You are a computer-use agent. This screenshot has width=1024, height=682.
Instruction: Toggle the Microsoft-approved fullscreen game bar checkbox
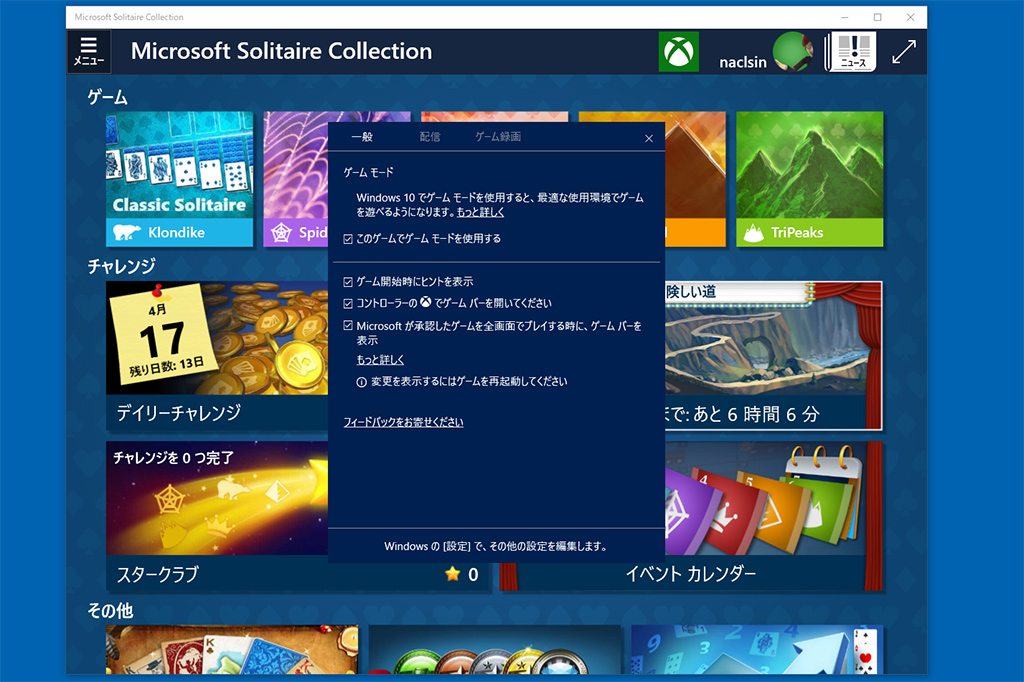[348, 325]
